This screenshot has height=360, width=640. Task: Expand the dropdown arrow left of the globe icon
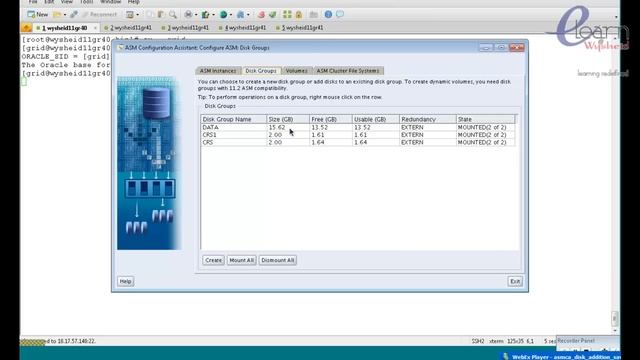click(213, 15)
